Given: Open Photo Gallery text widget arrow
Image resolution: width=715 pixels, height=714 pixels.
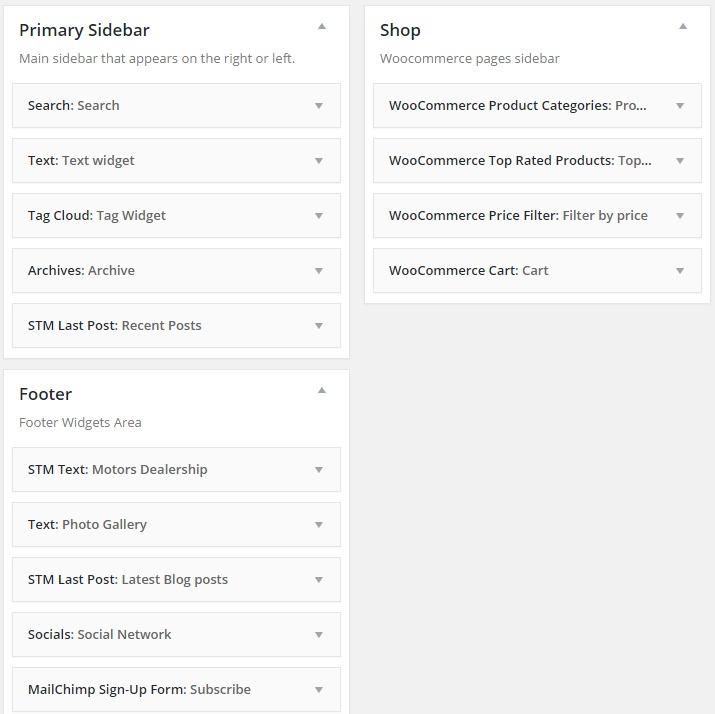Looking at the screenshot, I should [x=319, y=525].
